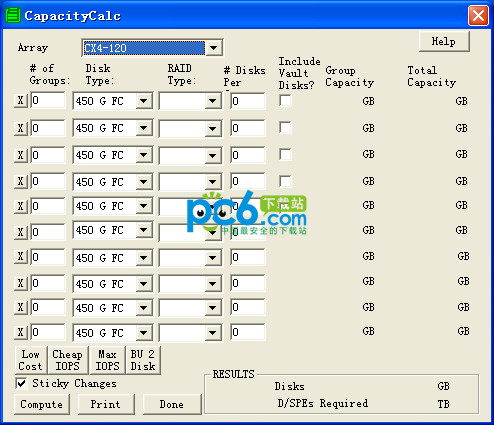Open ninth row RAID Type dropdown

pos(213,308)
